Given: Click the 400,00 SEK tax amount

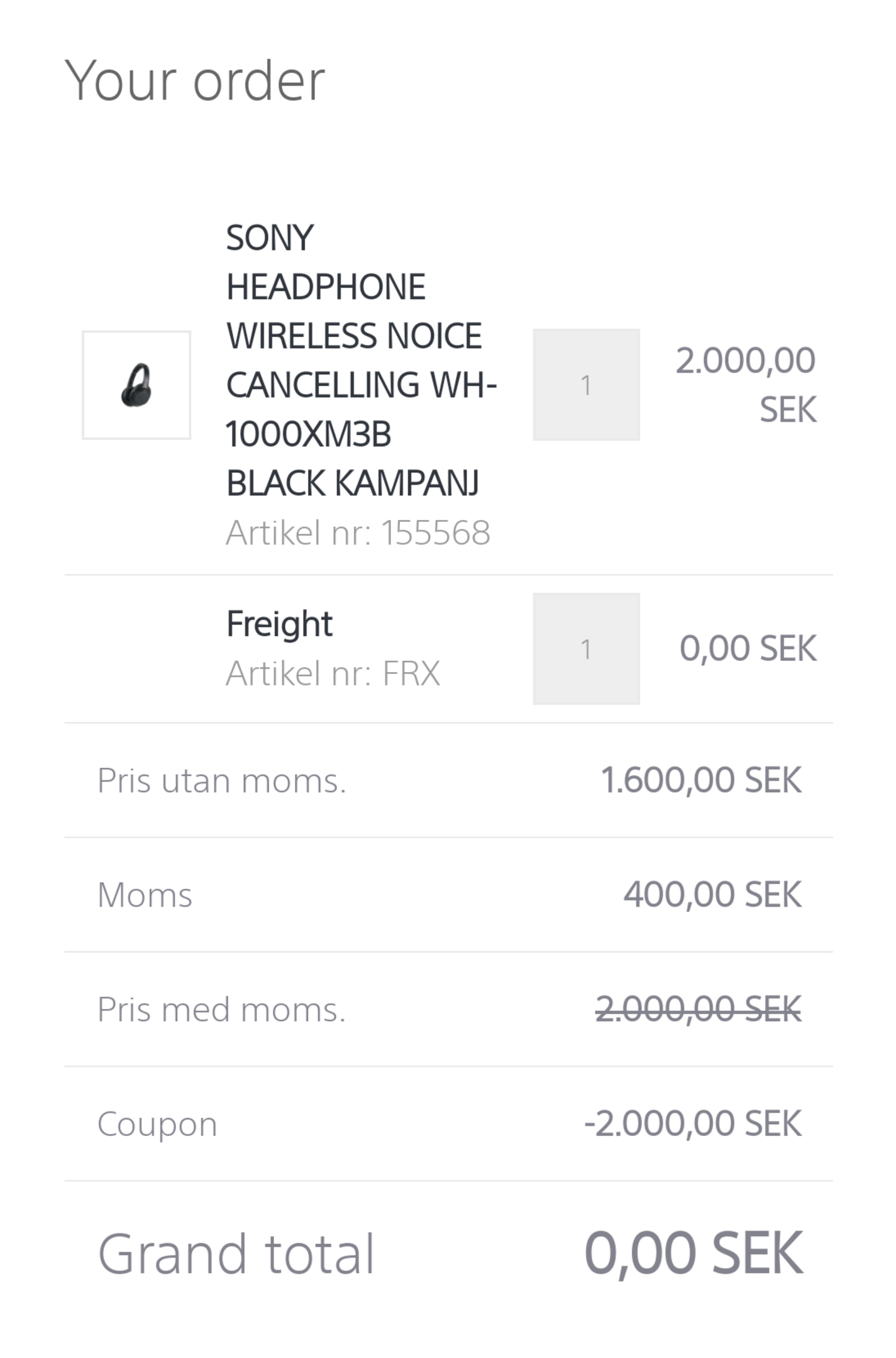Looking at the screenshot, I should 712,895.
